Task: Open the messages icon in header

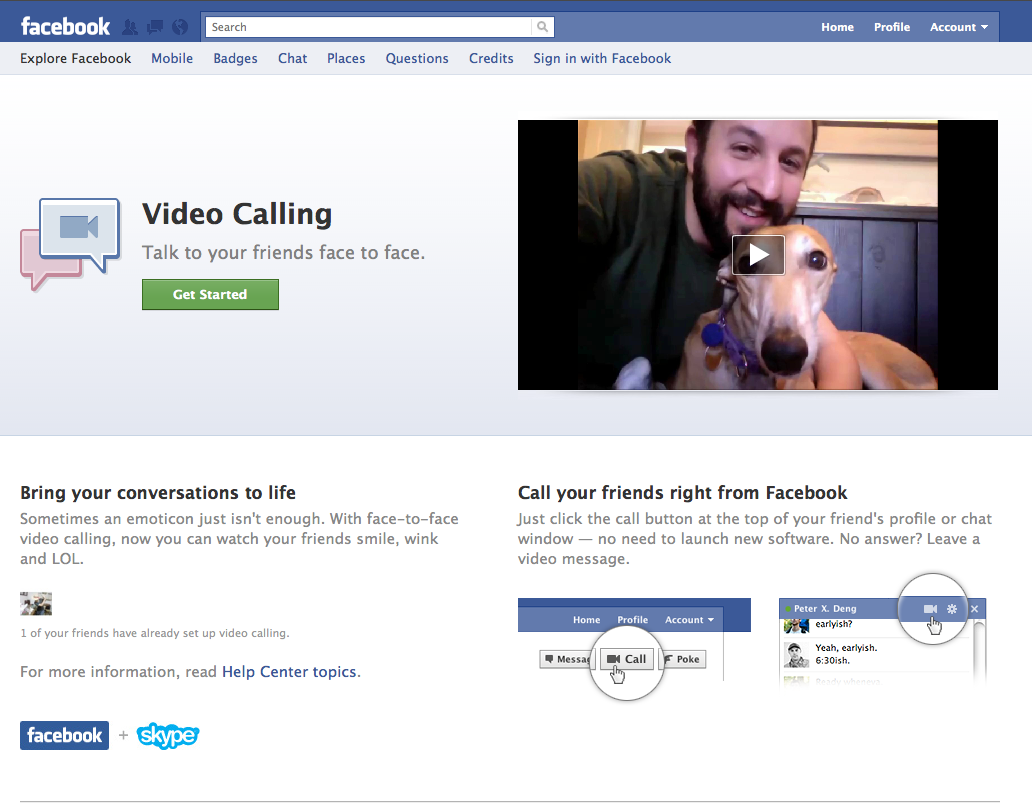Action: coord(155,27)
